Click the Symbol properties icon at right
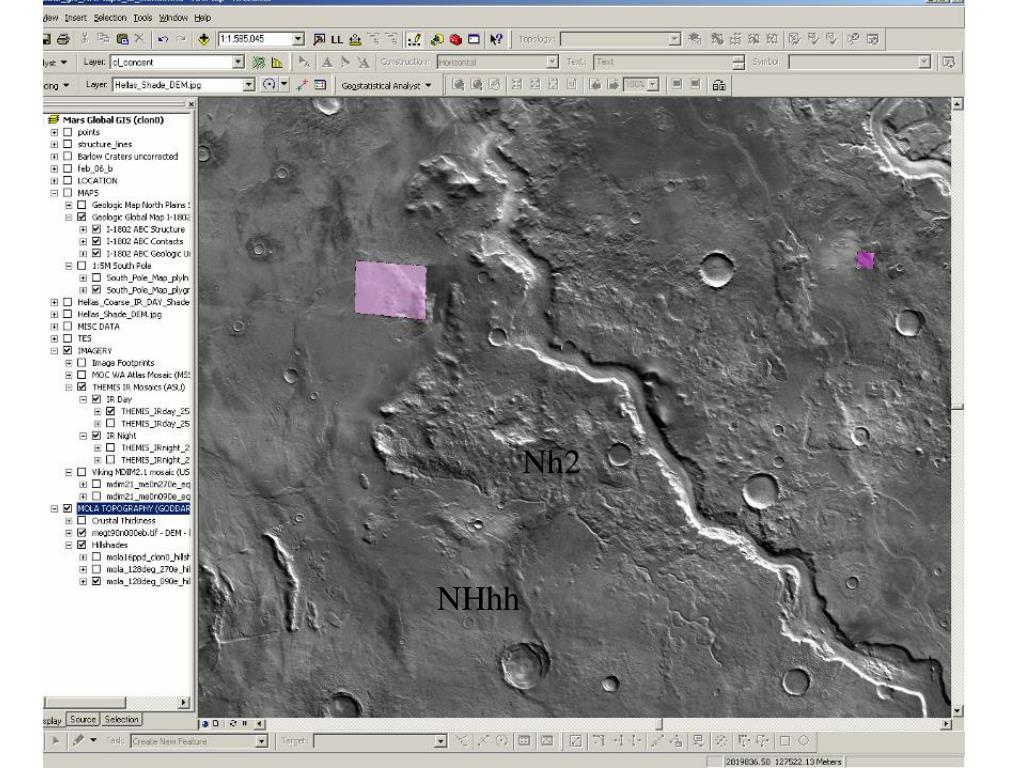The height and width of the screenshot is (768, 1024). pyautogui.click(x=949, y=62)
